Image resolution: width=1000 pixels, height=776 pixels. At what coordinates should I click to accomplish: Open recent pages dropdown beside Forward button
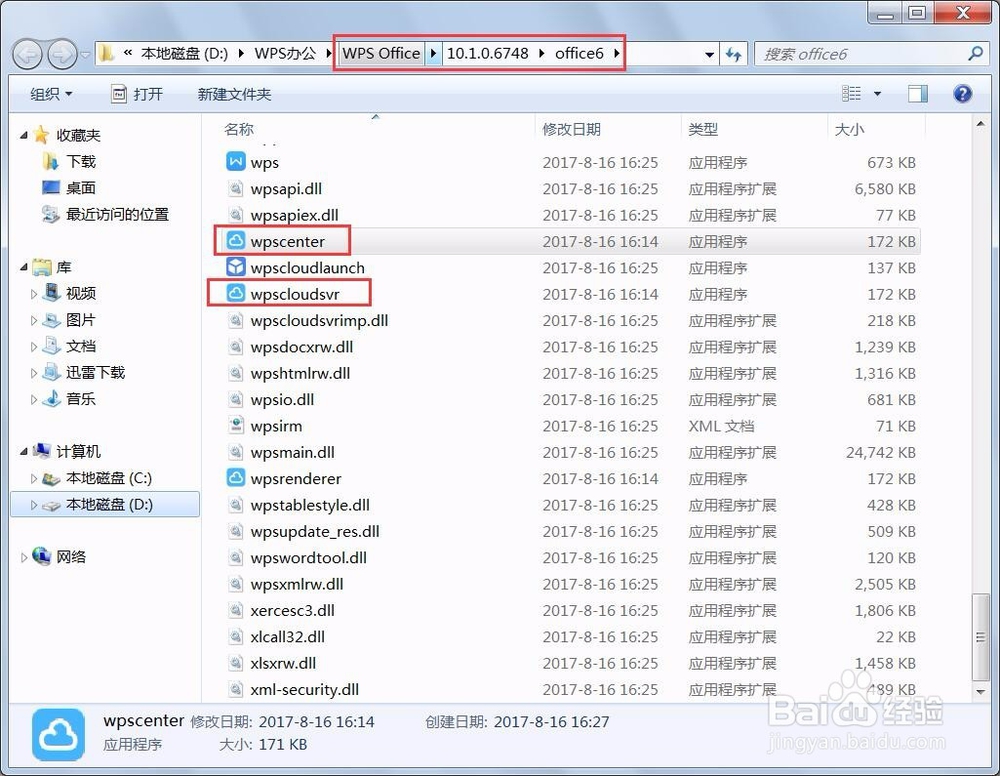pos(85,55)
